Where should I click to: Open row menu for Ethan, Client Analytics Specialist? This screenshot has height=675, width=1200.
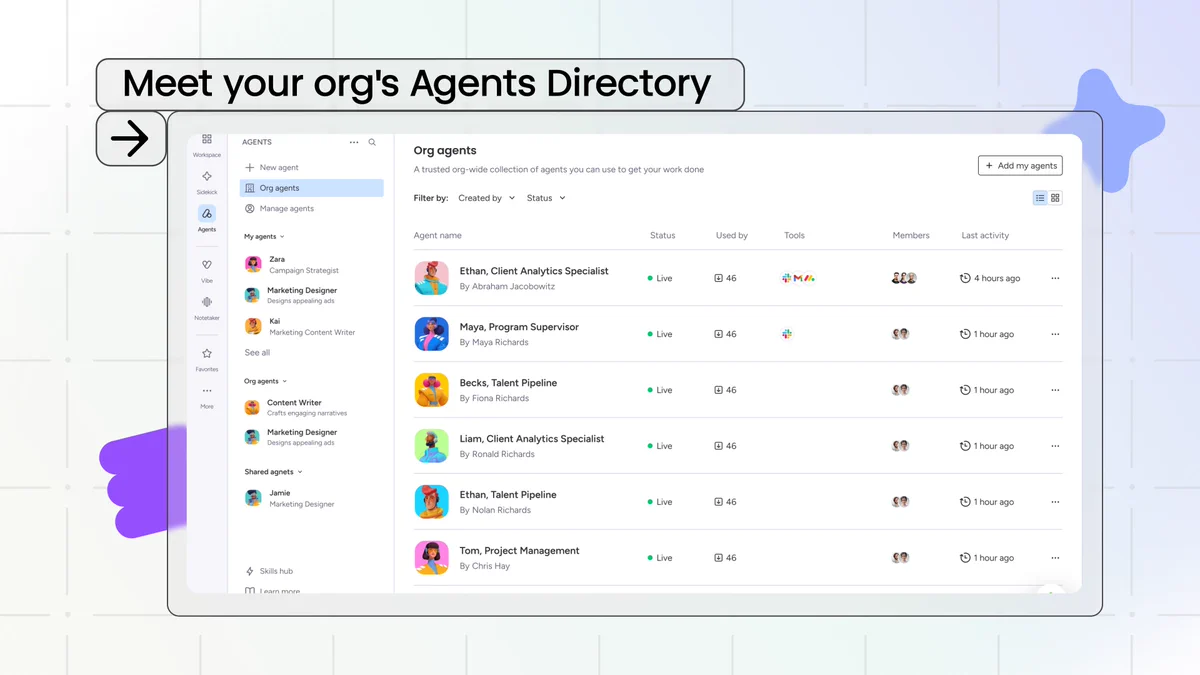1055,278
